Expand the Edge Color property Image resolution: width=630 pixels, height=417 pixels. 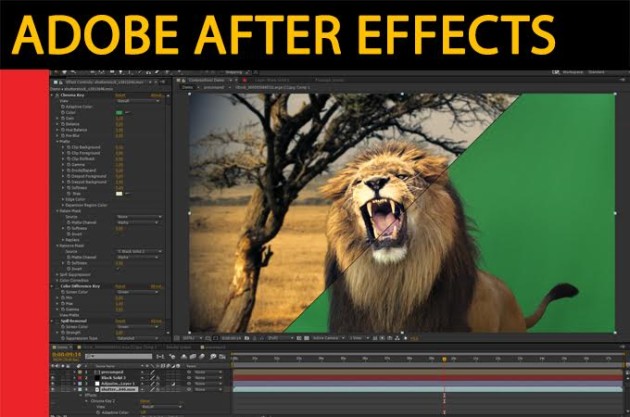click(x=63, y=199)
